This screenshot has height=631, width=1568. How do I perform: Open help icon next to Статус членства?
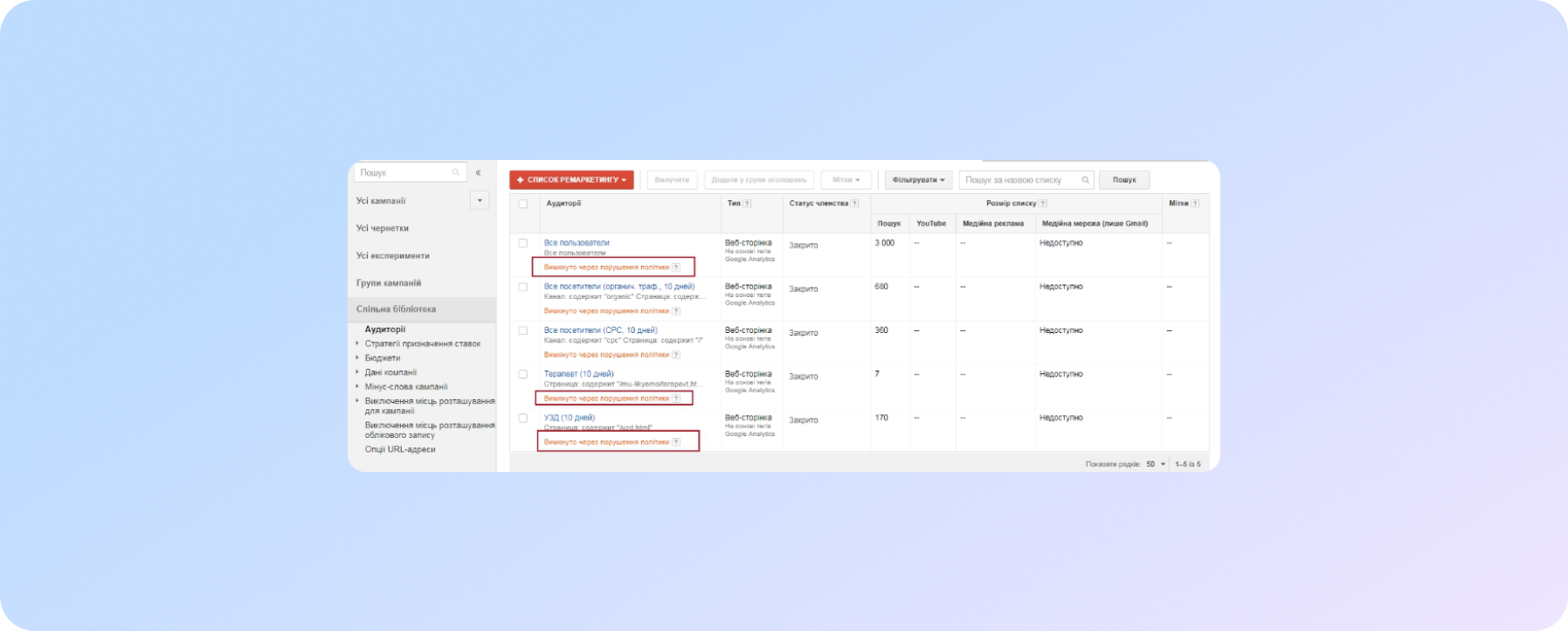coord(854,204)
